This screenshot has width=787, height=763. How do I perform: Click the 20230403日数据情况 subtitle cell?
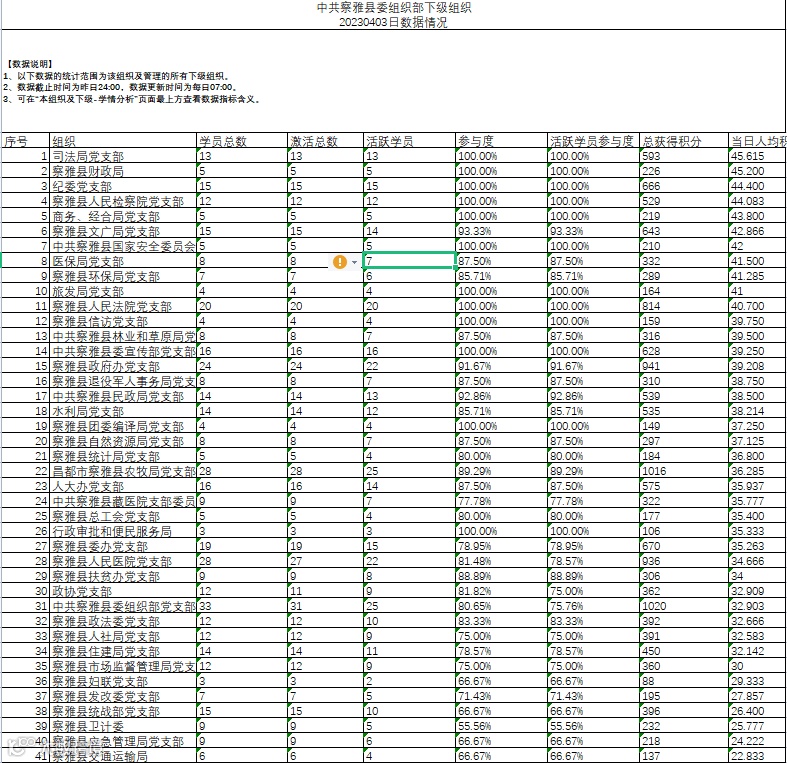(x=393, y=23)
